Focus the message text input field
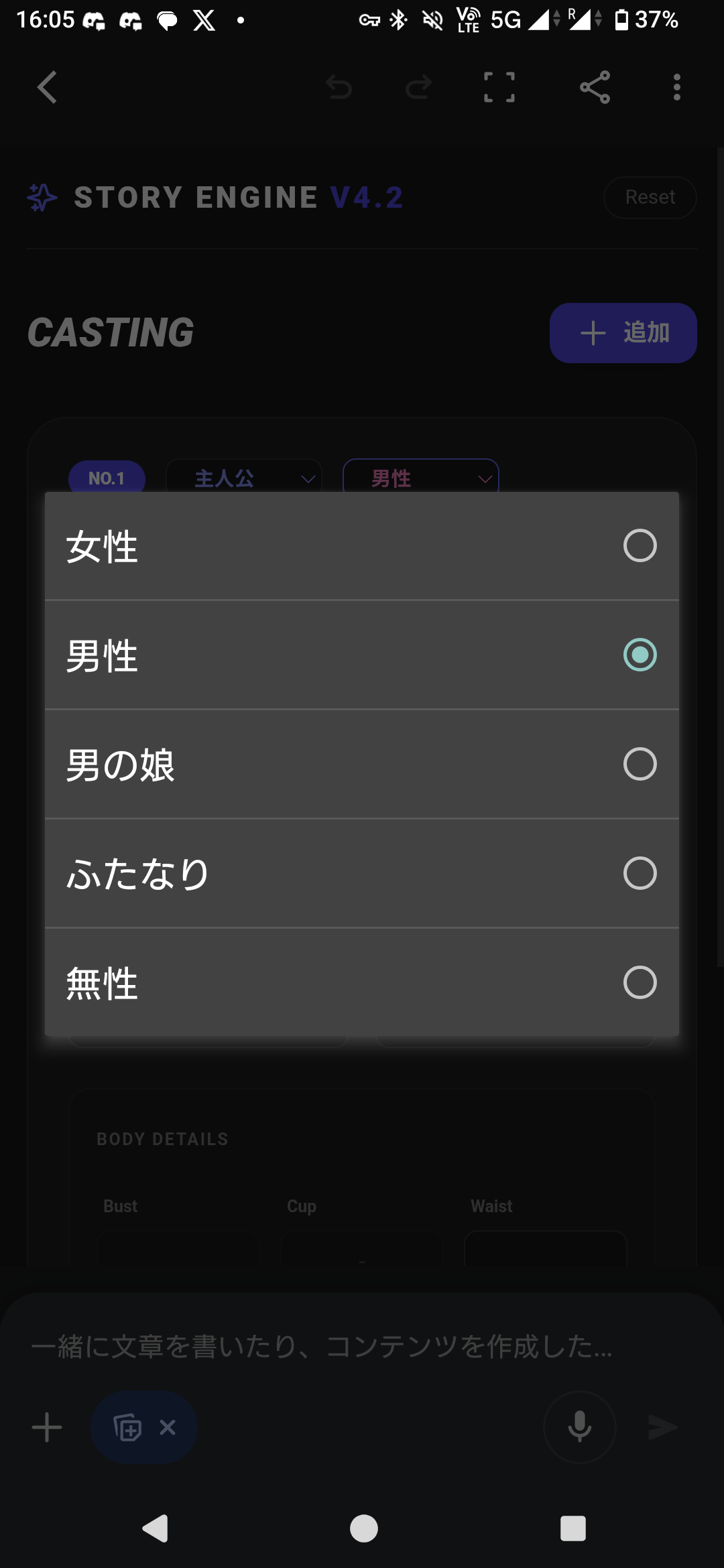The image size is (724, 1568). tap(322, 1346)
